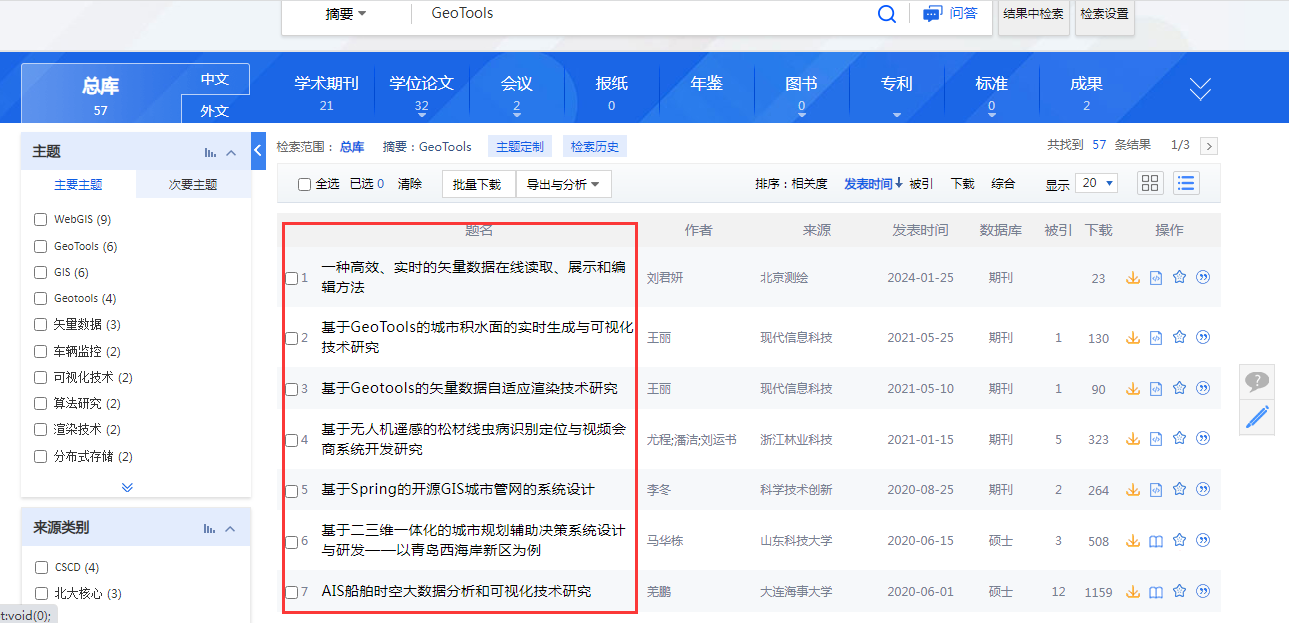Favorite the article dated 2021-05-25

coord(1179,337)
